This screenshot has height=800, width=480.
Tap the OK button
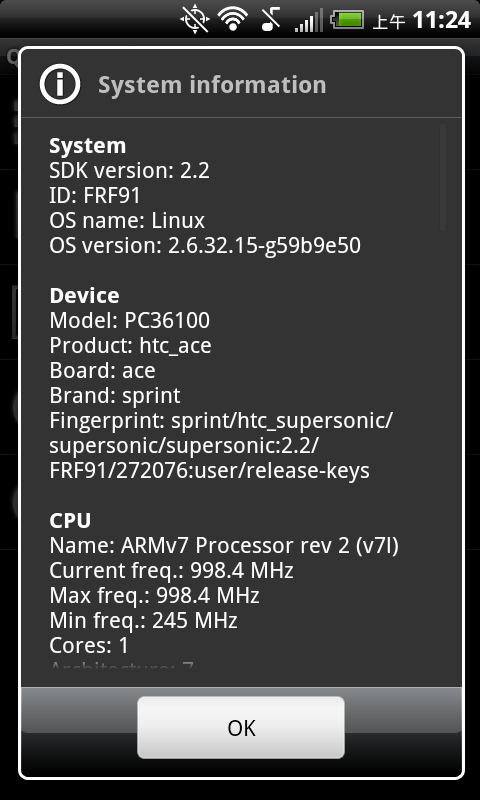(241, 728)
